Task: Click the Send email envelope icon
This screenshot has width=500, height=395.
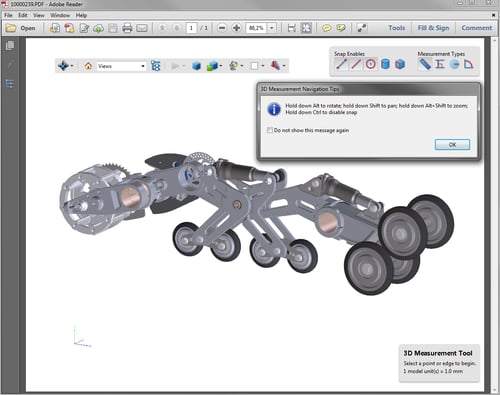Action: point(142,28)
